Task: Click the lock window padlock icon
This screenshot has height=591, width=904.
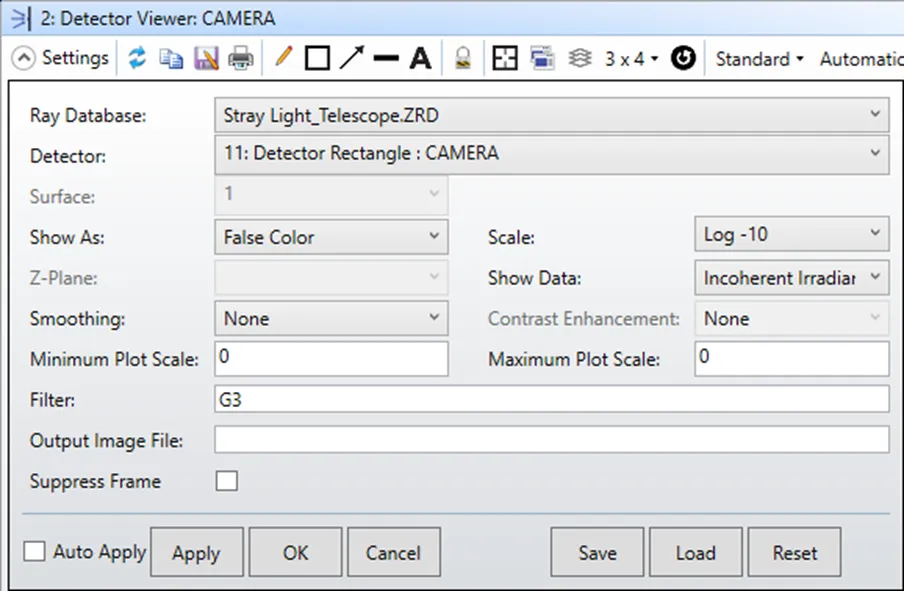Action: tap(463, 59)
